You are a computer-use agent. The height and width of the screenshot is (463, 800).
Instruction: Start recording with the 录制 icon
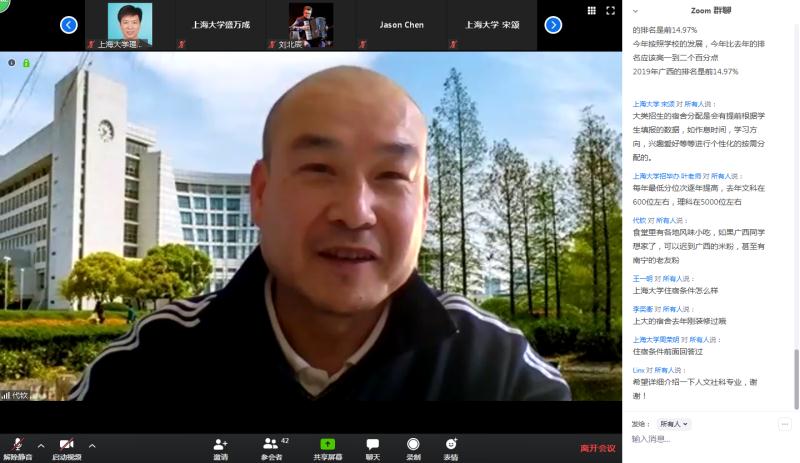click(413, 447)
